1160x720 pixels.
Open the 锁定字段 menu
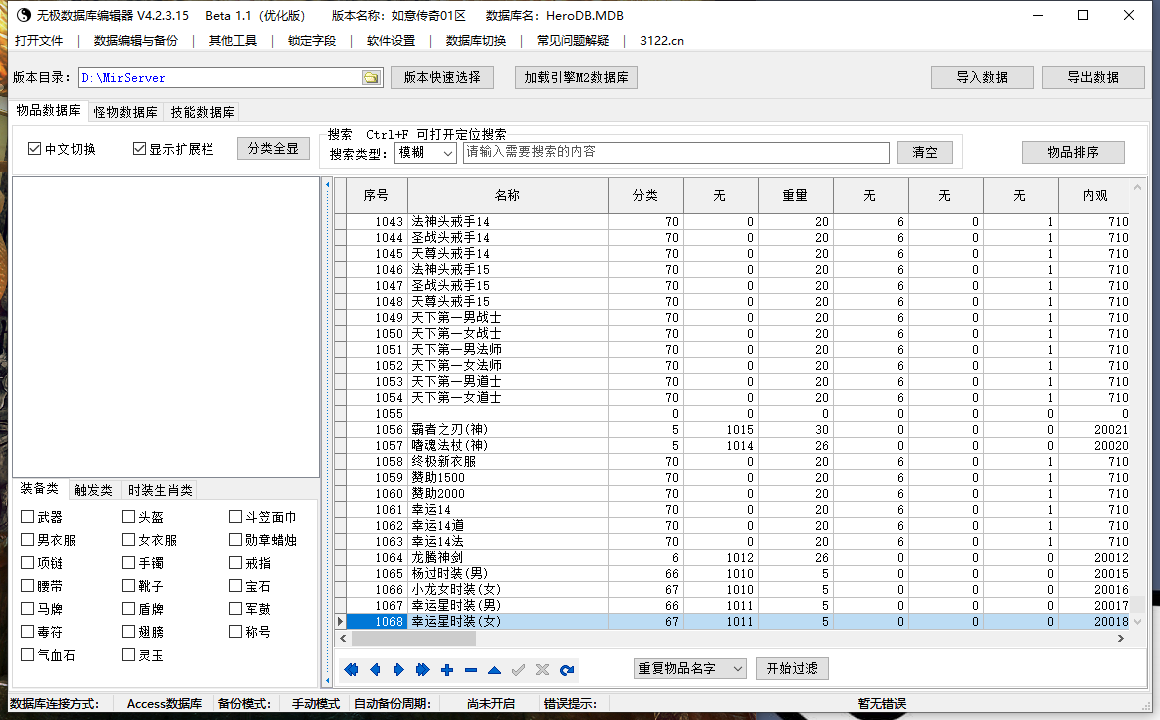(311, 41)
